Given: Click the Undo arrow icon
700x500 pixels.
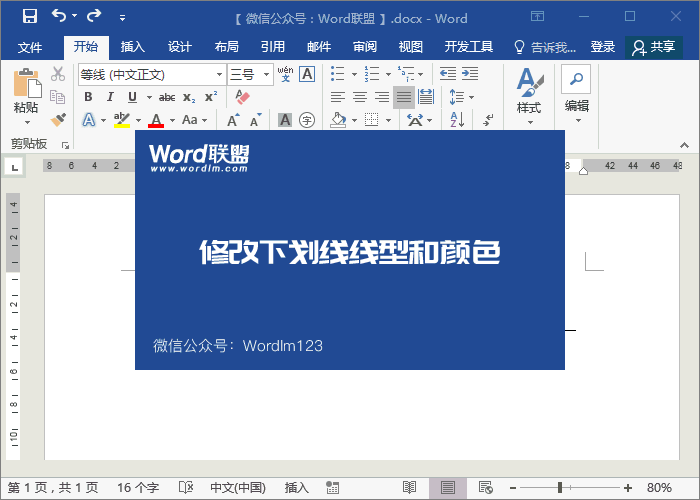Looking at the screenshot, I should pyautogui.click(x=59, y=16).
